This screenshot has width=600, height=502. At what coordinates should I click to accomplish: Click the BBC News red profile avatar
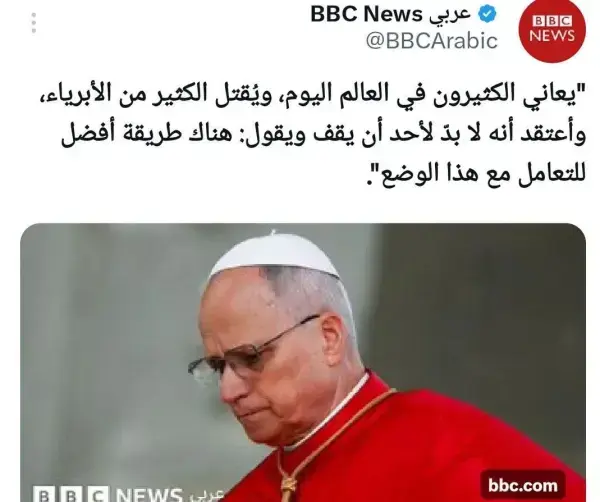tap(552, 29)
